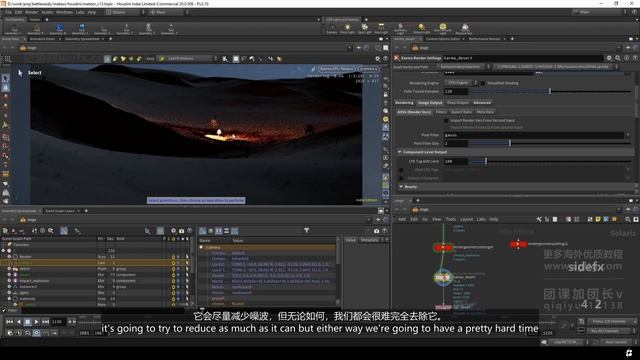This screenshot has height=360, width=640.
Task: Create a Point Light from the shelf
Action: click(x=347, y=28)
